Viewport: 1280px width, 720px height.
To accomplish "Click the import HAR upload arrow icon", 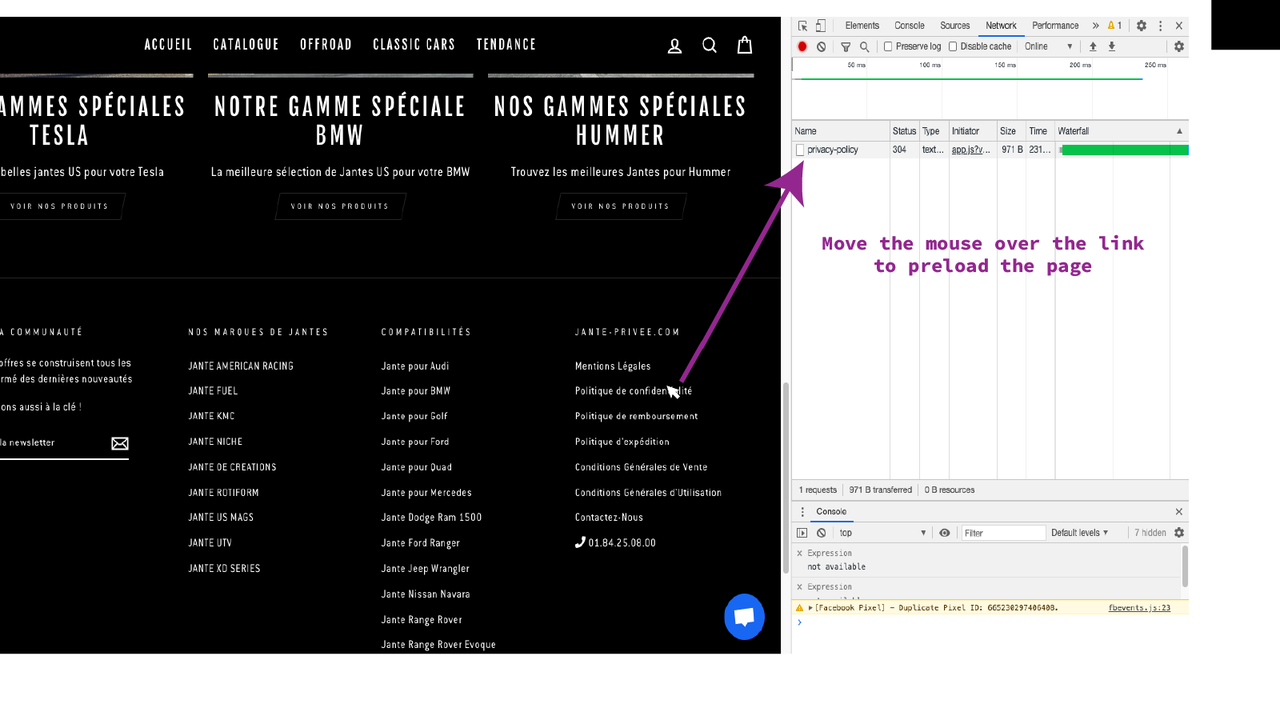I will click(1093, 47).
